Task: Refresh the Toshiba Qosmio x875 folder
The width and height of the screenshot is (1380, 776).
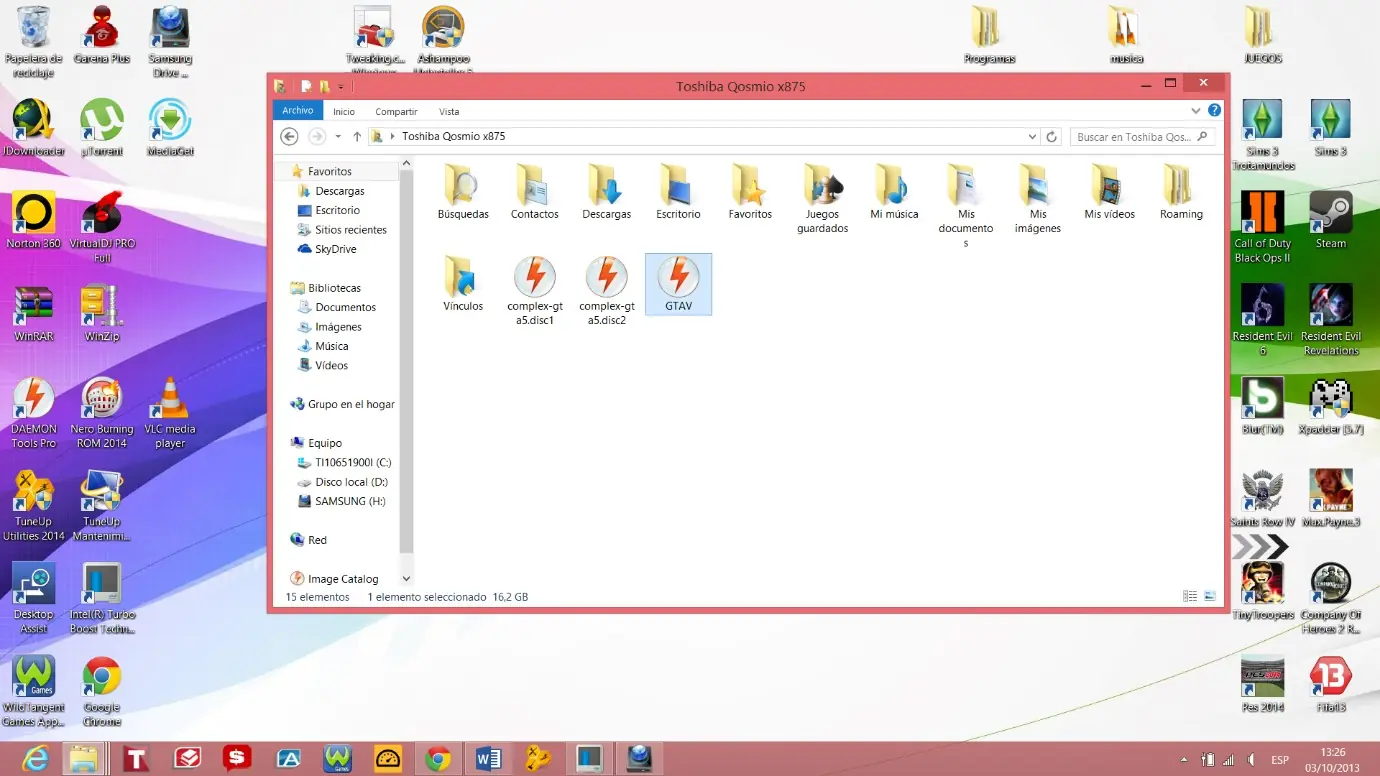Action: pos(1051,136)
